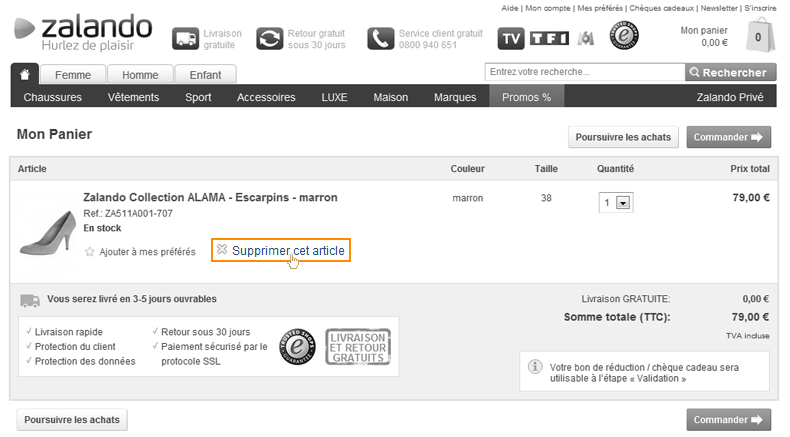Open the Aide link
This screenshot has width=790, height=437.
coord(509,8)
